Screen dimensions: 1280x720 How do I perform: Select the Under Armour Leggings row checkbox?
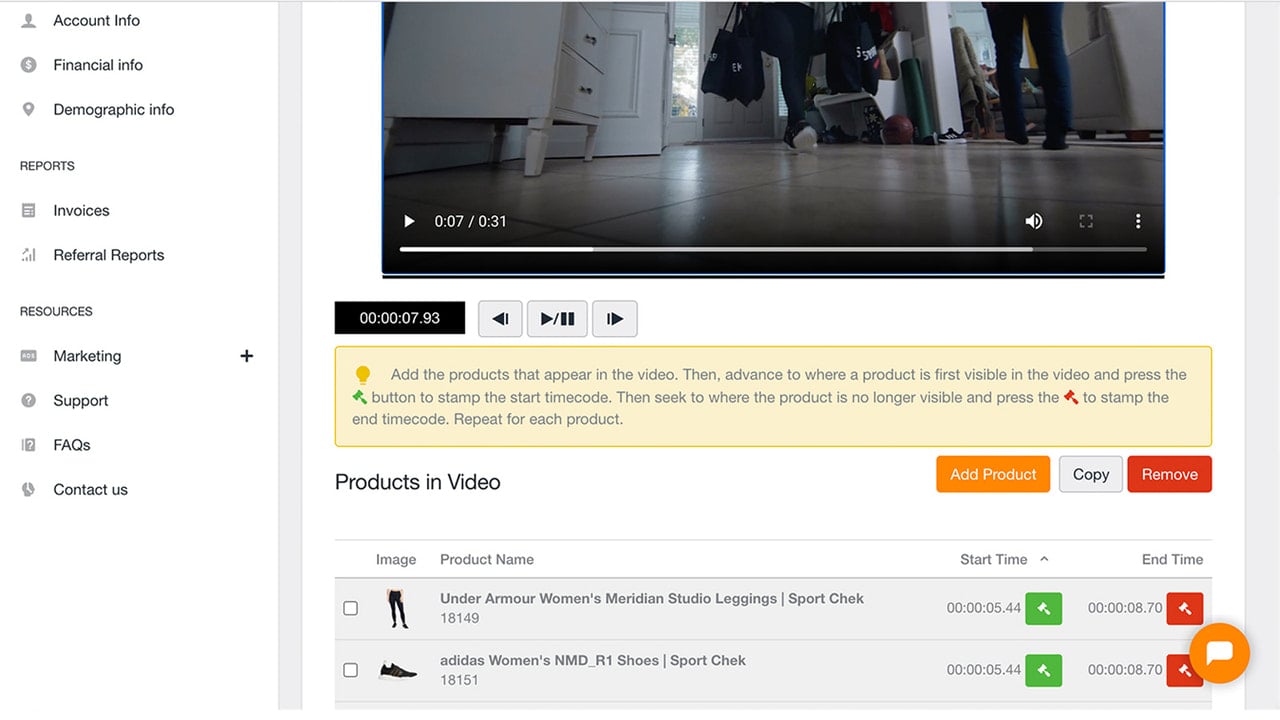pos(351,608)
